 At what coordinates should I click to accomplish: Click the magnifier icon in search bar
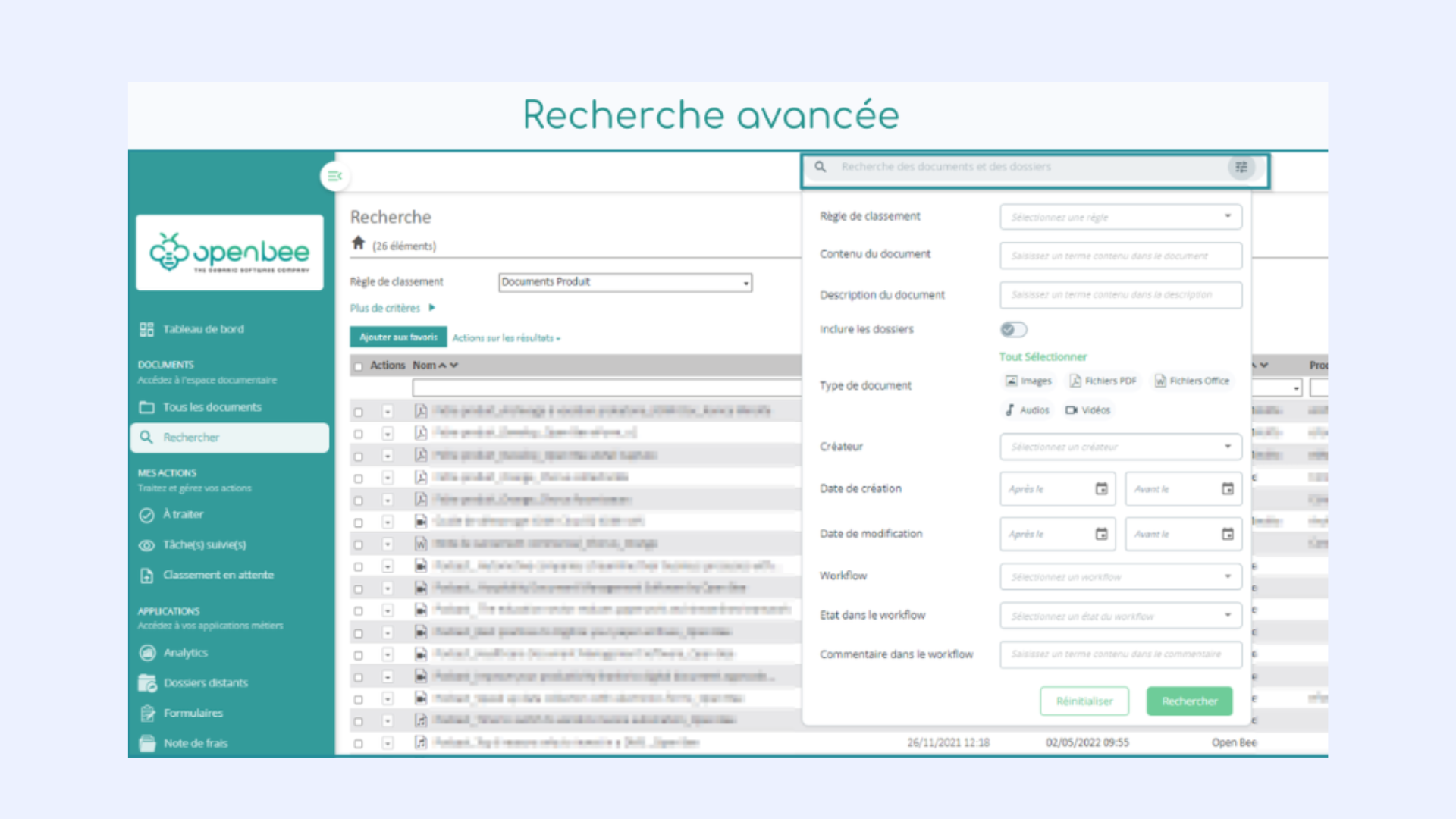coord(820,167)
